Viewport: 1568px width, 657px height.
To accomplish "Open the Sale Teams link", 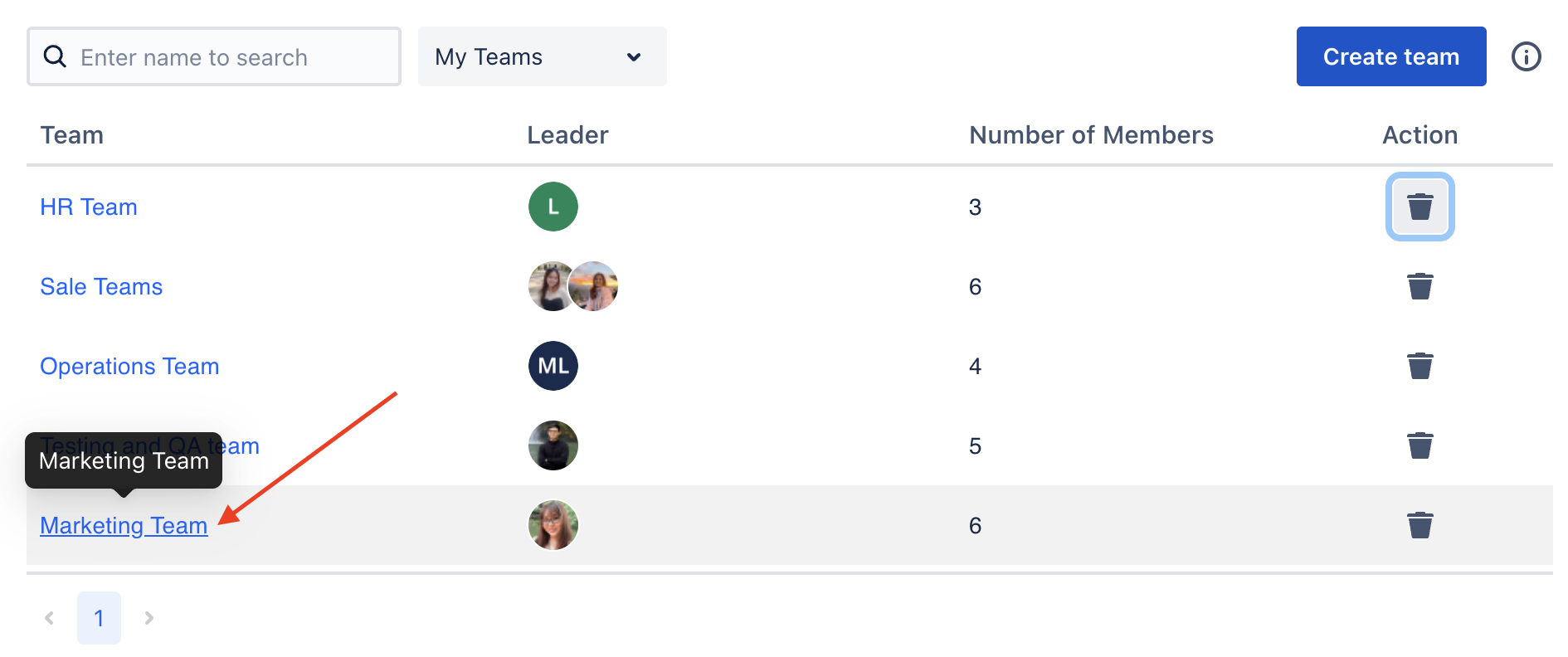I will (101, 286).
